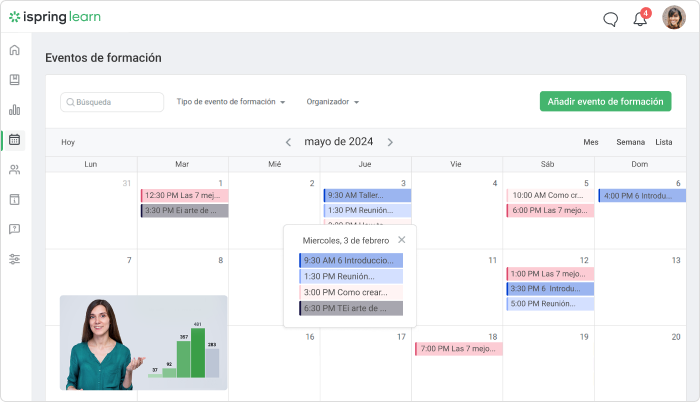Open 5:00 PM Reunión... event on day 12
Screen dimensions: 700x402
tap(550, 304)
